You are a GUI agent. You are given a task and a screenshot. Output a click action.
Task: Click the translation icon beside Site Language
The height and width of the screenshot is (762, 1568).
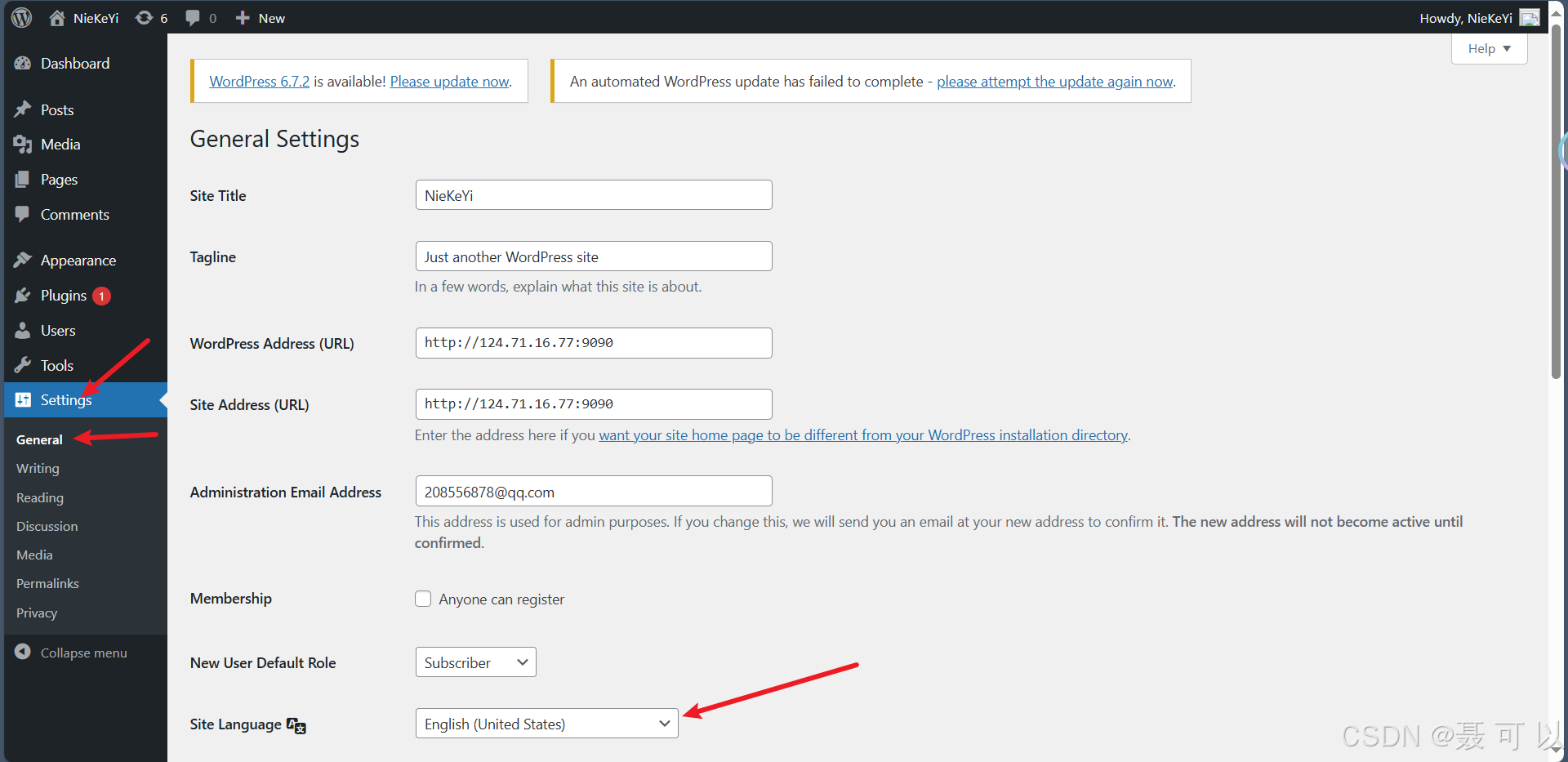(296, 725)
